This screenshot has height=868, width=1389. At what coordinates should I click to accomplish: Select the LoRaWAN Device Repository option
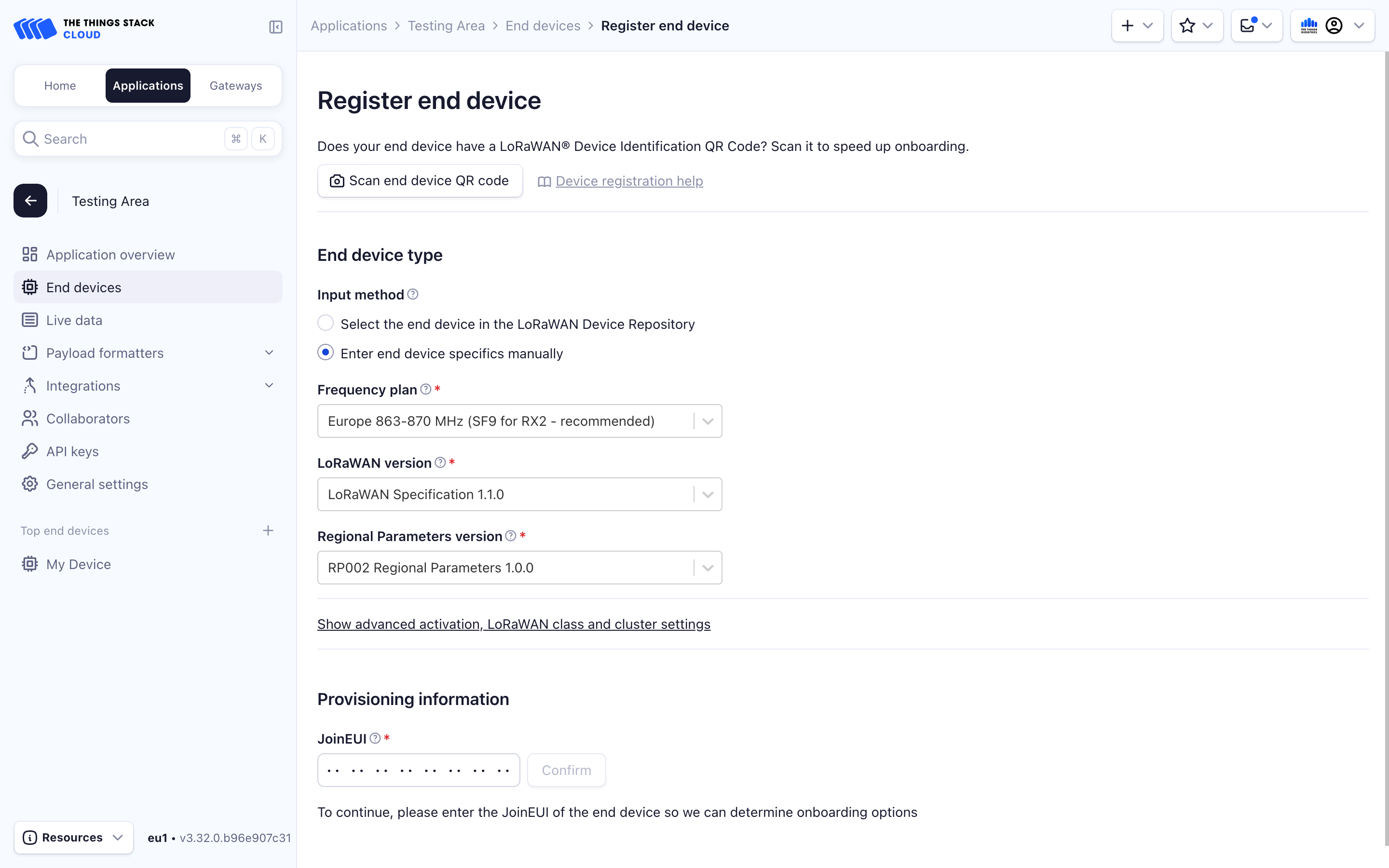click(x=325, y=324)
